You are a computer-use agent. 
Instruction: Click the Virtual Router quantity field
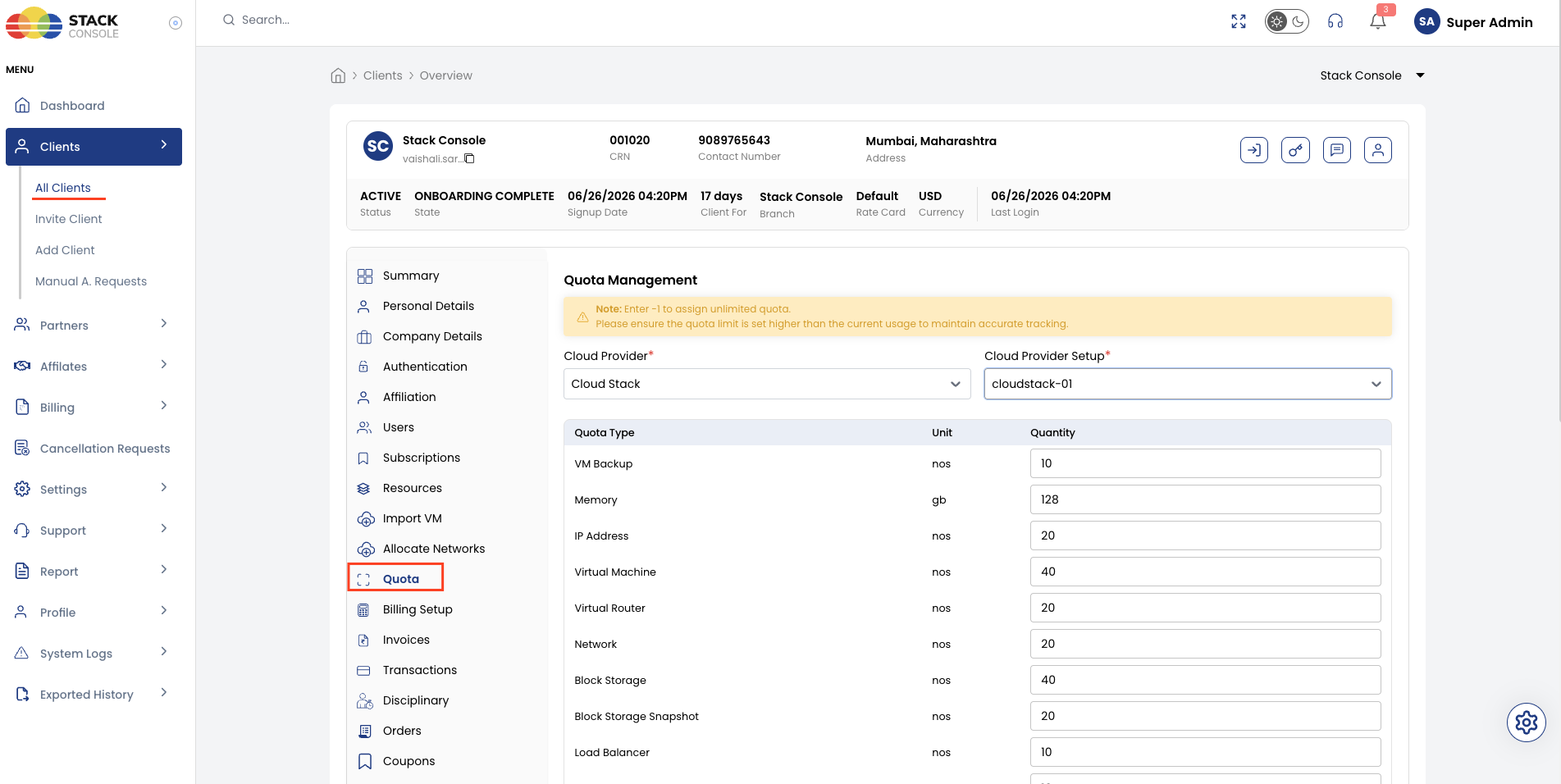[1205, 608]
